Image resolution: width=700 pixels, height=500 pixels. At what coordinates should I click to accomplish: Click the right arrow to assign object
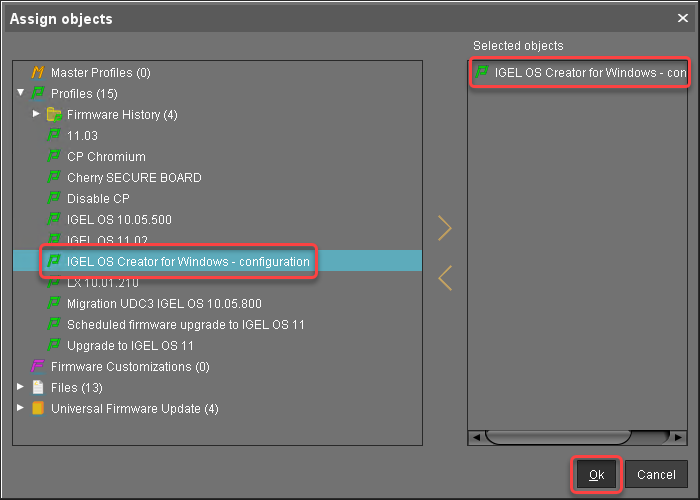coord(445,229)
